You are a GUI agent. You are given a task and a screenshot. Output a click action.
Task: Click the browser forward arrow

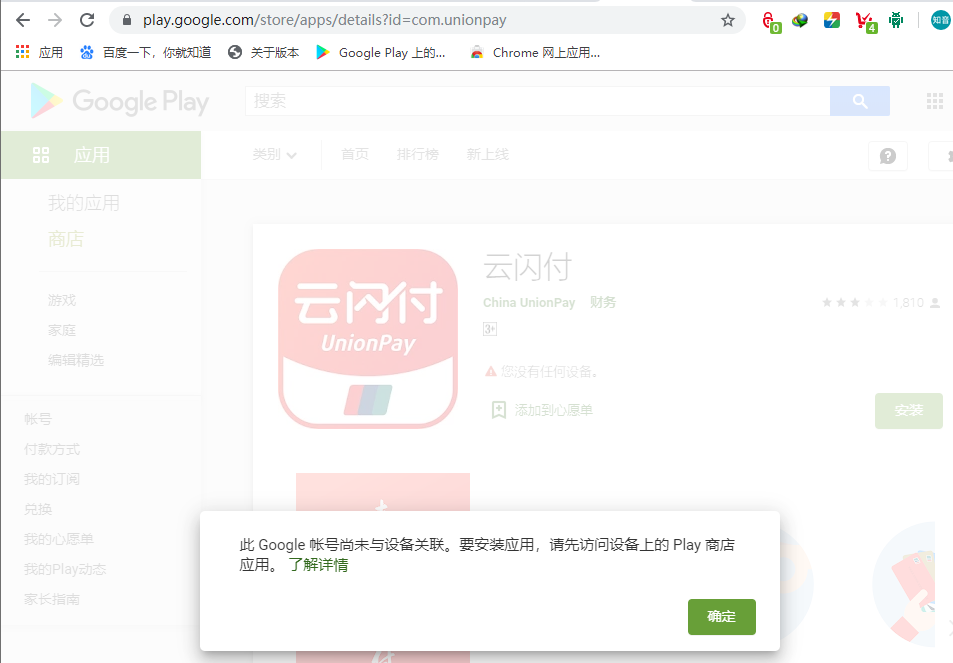click(55, 20)
